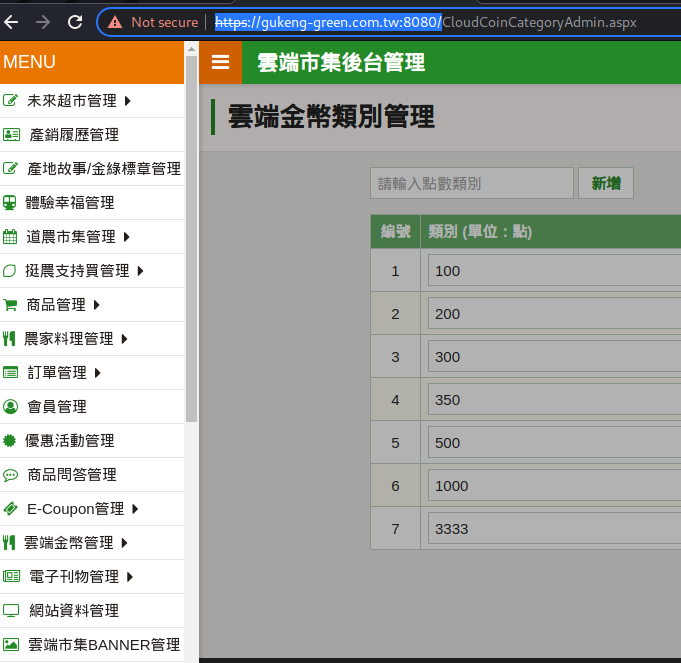Click the sidebar vertical scrollbar thumb
This screenshot has height=663, width=681.
(x=191, y=239)
